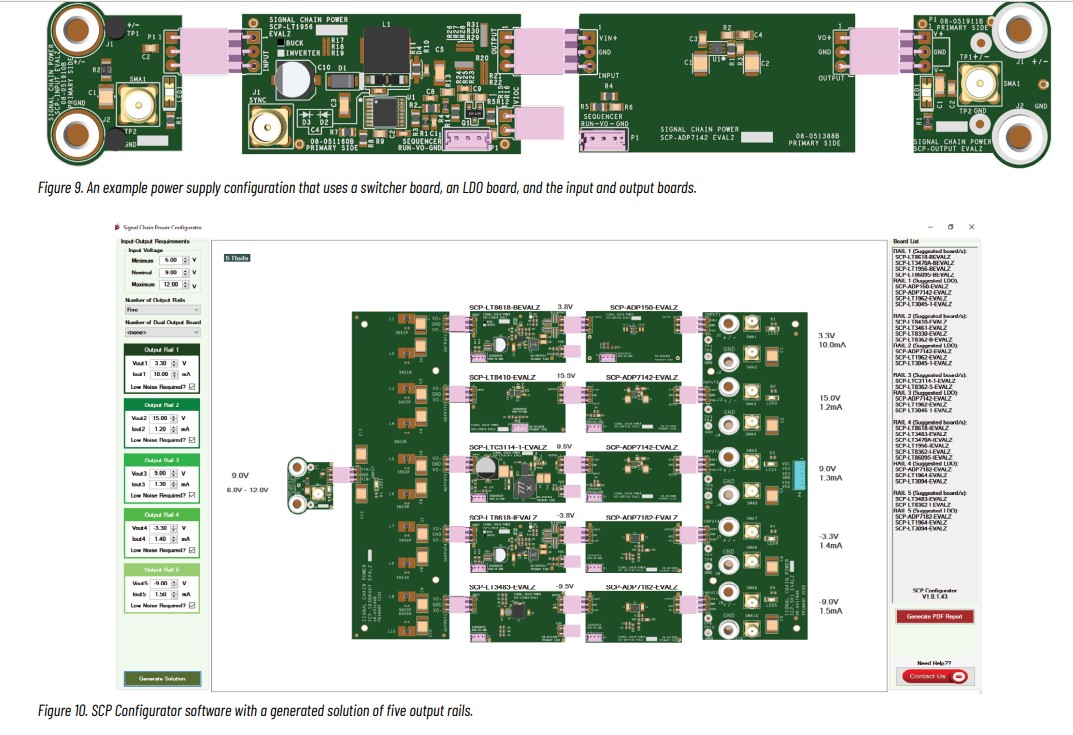The width and height of the screenshot is (1073, 735).
Task: Select the SCP-LT8410-EVALZ board image in workspace
Action: [517, 408]
